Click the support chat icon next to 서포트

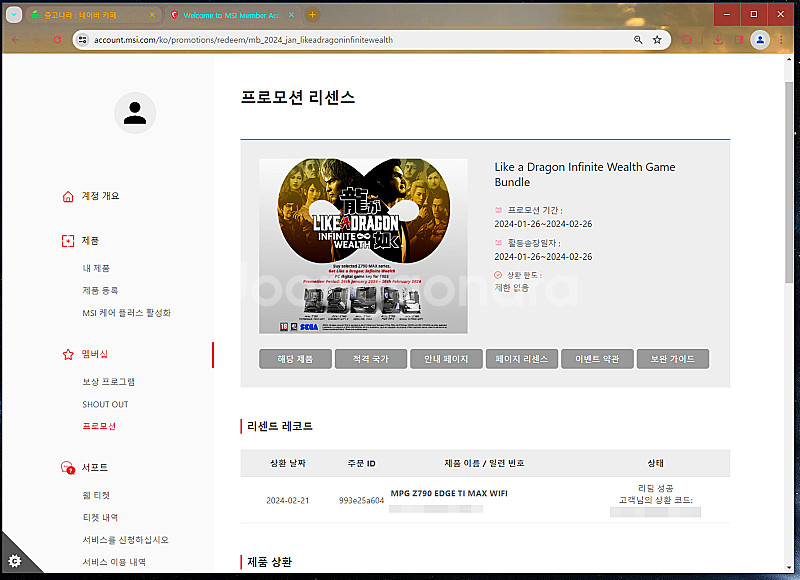click(x=68, y=467)
